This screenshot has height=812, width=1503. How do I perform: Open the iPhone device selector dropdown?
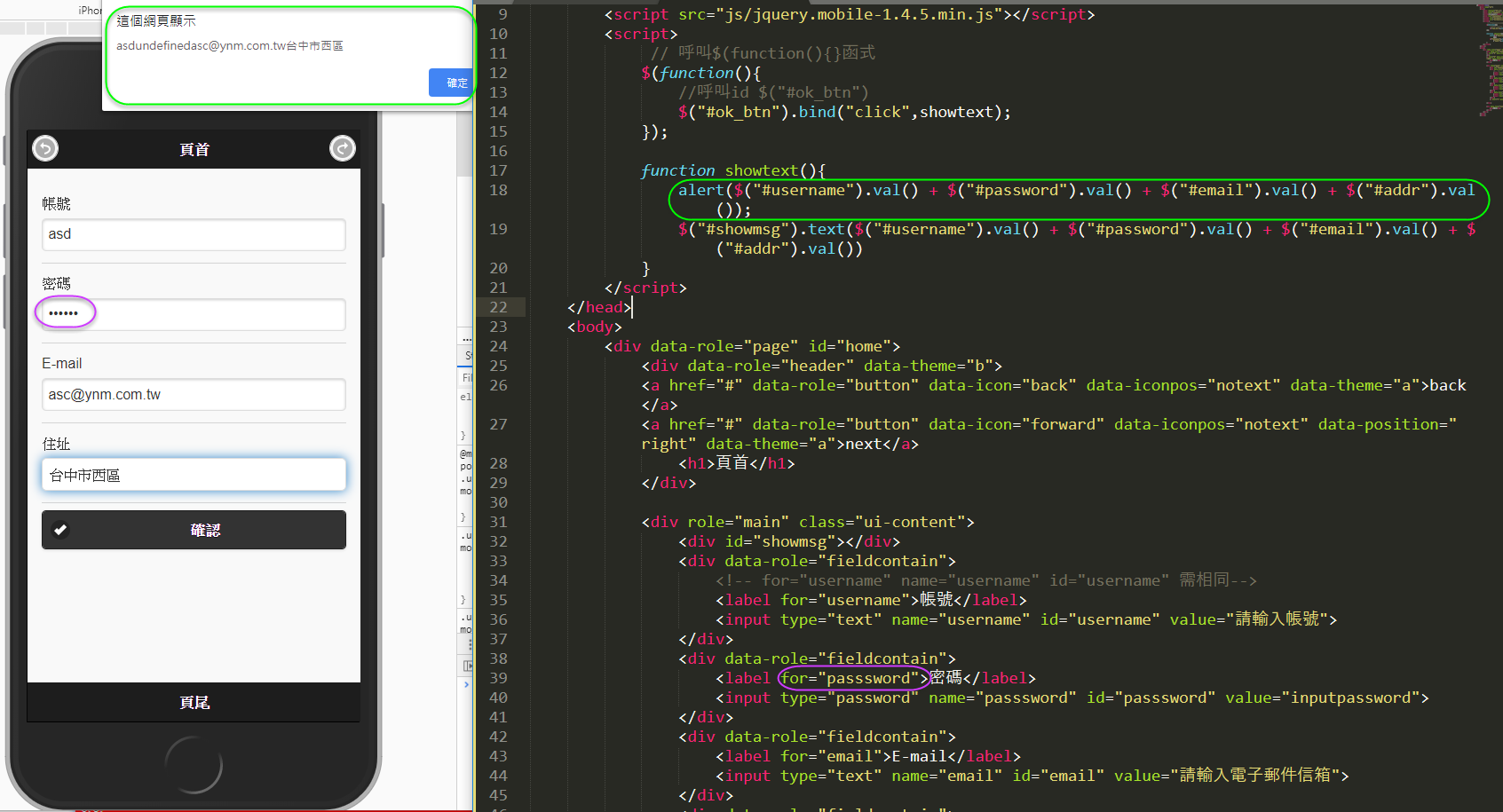89,11
